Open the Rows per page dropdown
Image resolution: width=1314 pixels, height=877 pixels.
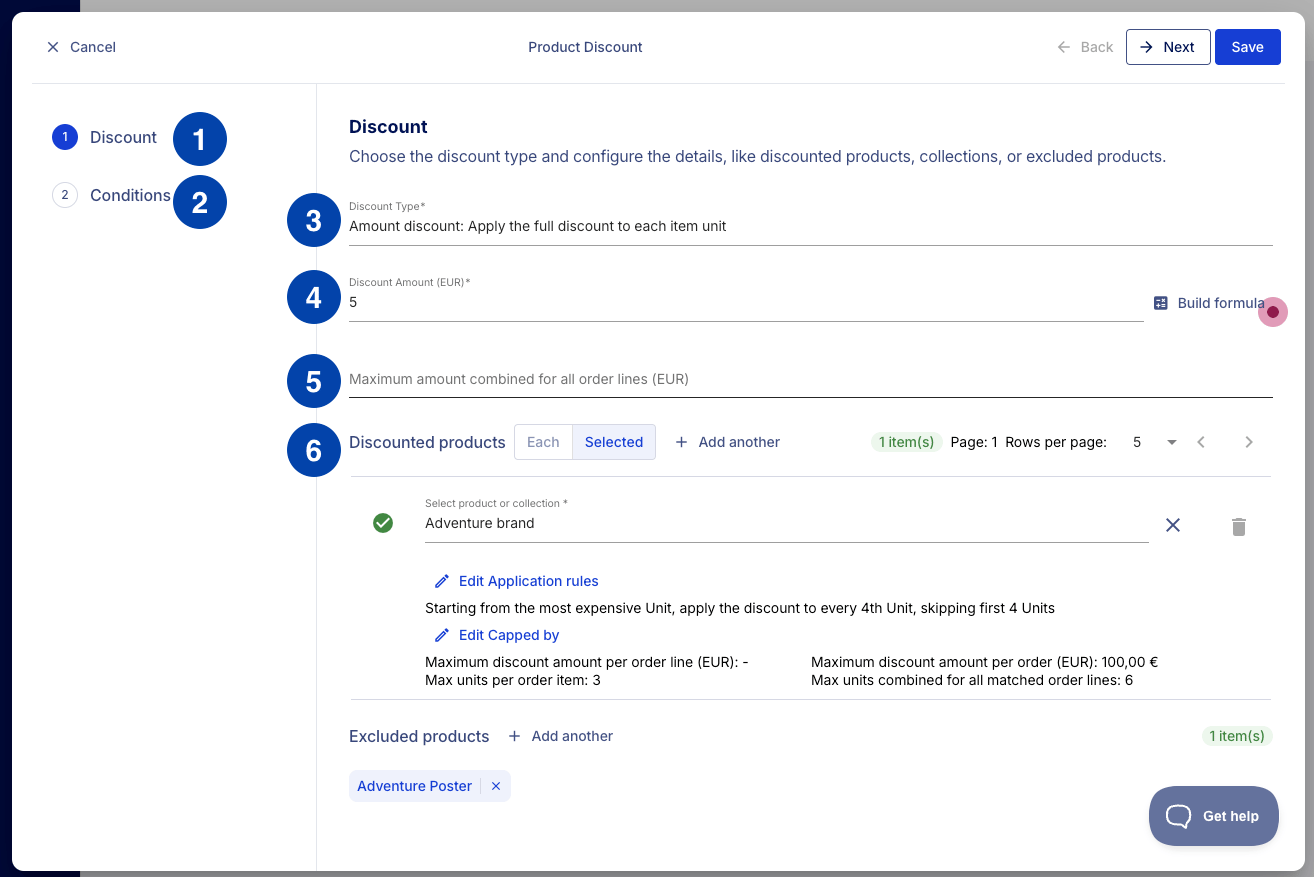[x=1154, y=442]
